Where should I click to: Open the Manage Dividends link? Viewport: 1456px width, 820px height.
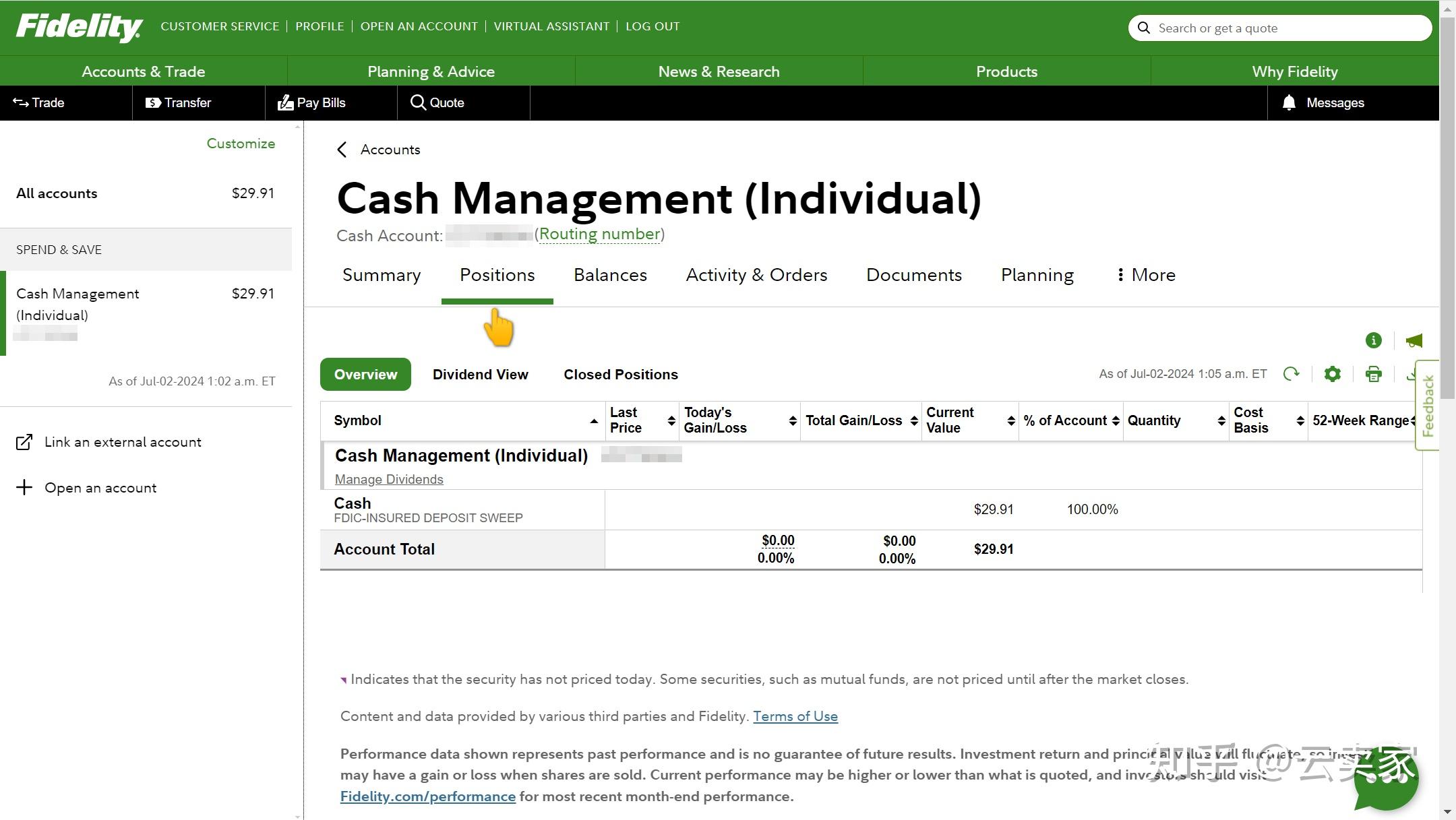pos(389,479)
